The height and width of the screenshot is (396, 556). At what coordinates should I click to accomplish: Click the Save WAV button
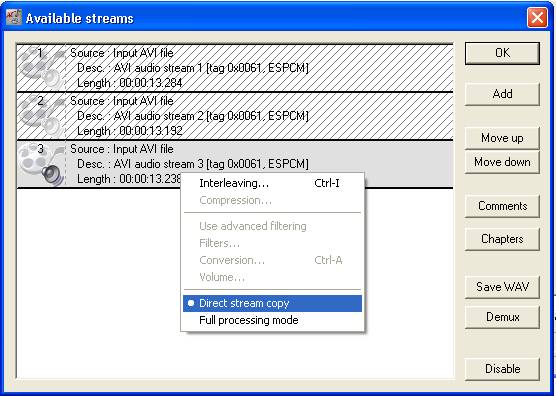[502, 286]
